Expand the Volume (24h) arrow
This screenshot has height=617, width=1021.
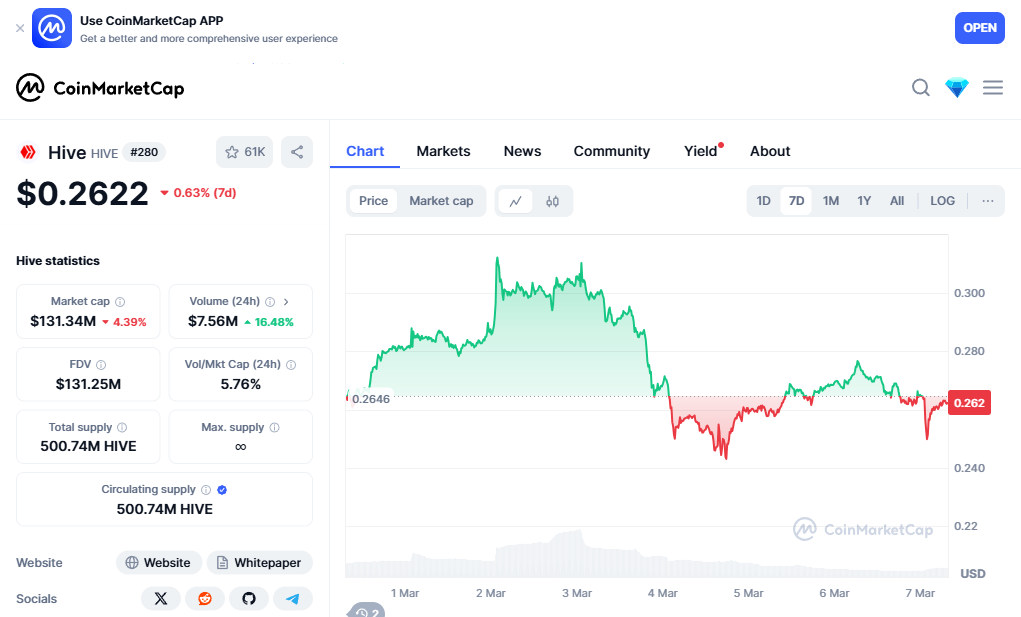tap(286, 301)
